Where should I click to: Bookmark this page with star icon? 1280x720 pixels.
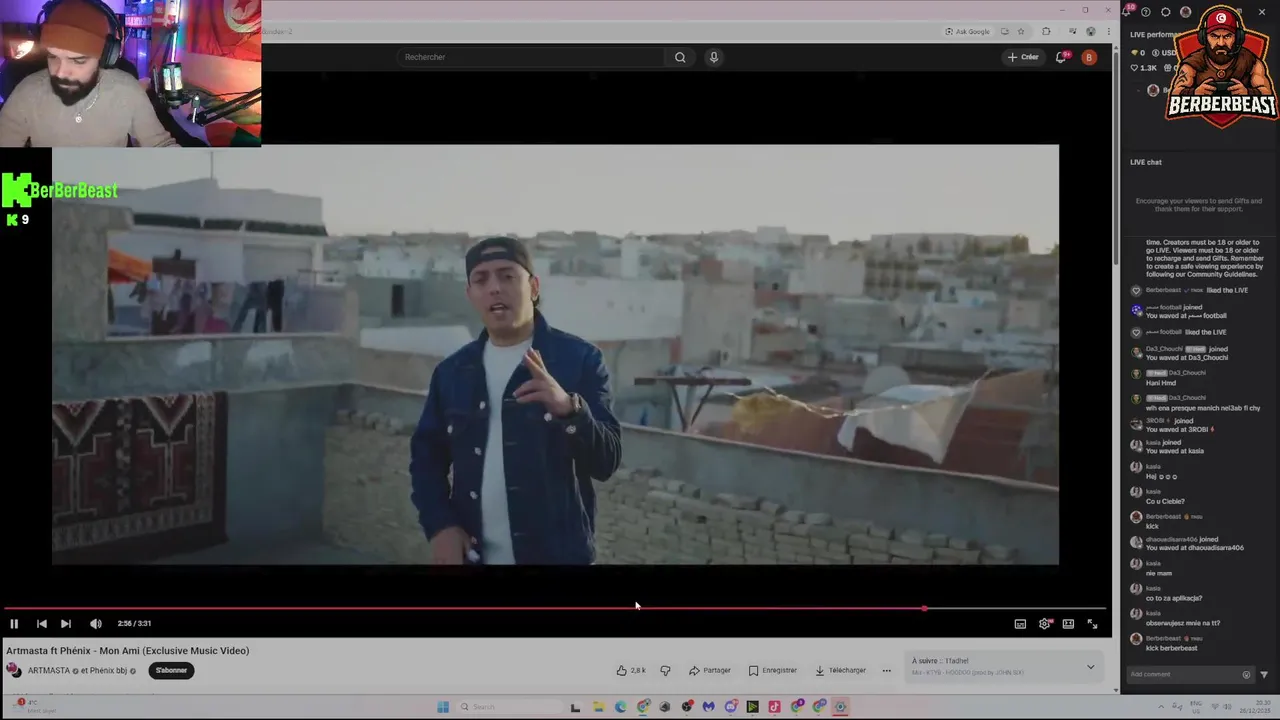coord(1021,31)
